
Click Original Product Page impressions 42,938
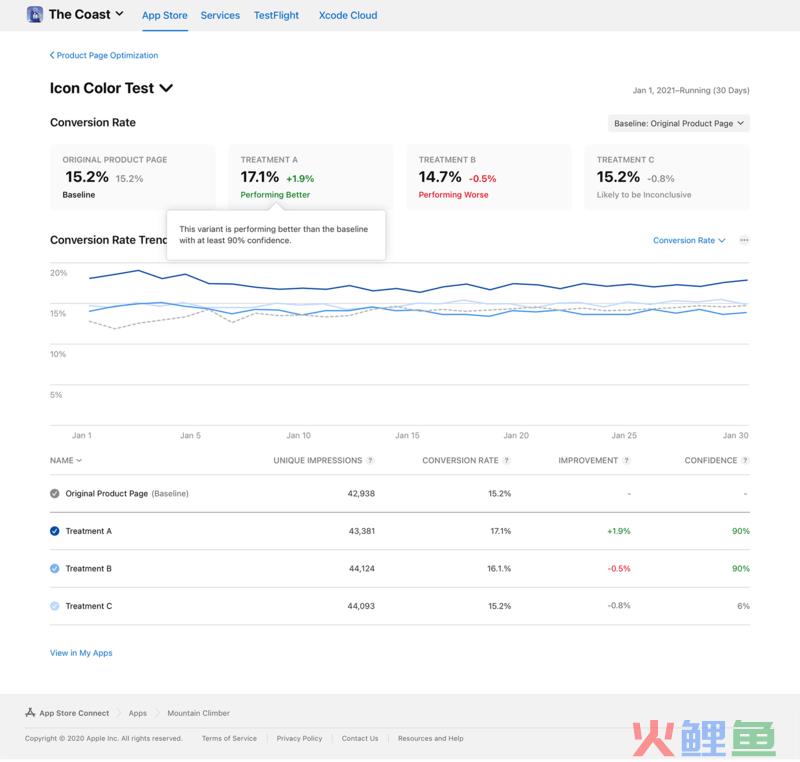[x=361, y=493]
